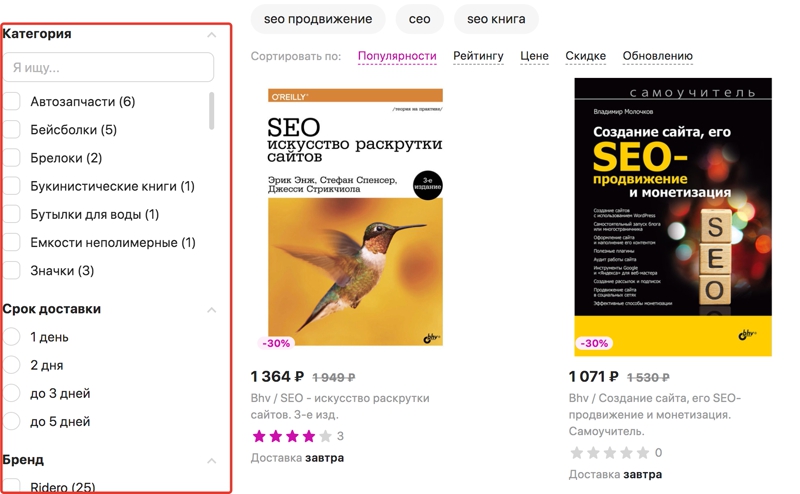Collapse the Бренд filter section
Image resolution: width=800 pixels, height=494 pixels.
[211, 460]
